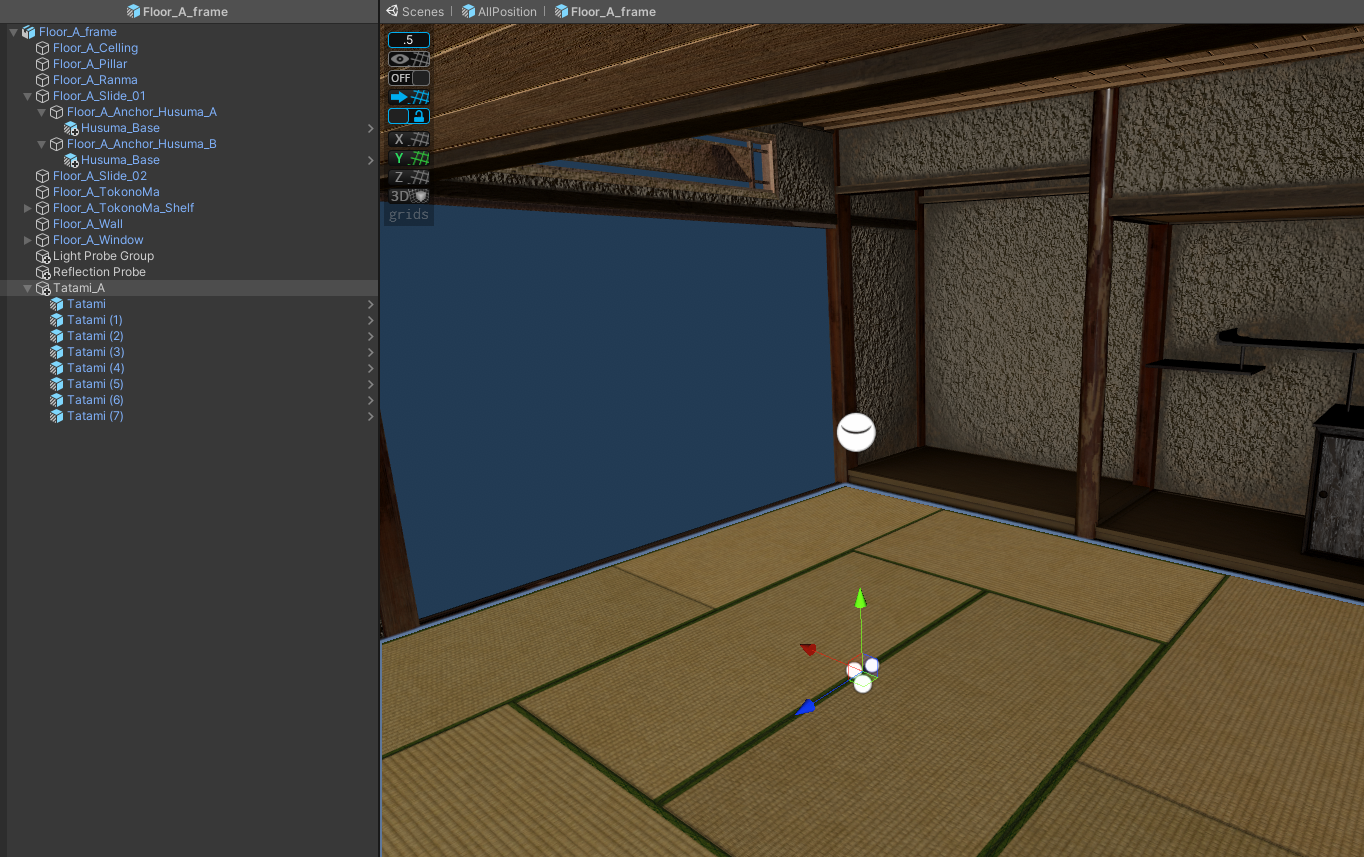This screenshot has width=1364, height=857.
Task: Collapse the Tatami_A node
Action: (27, 288)
